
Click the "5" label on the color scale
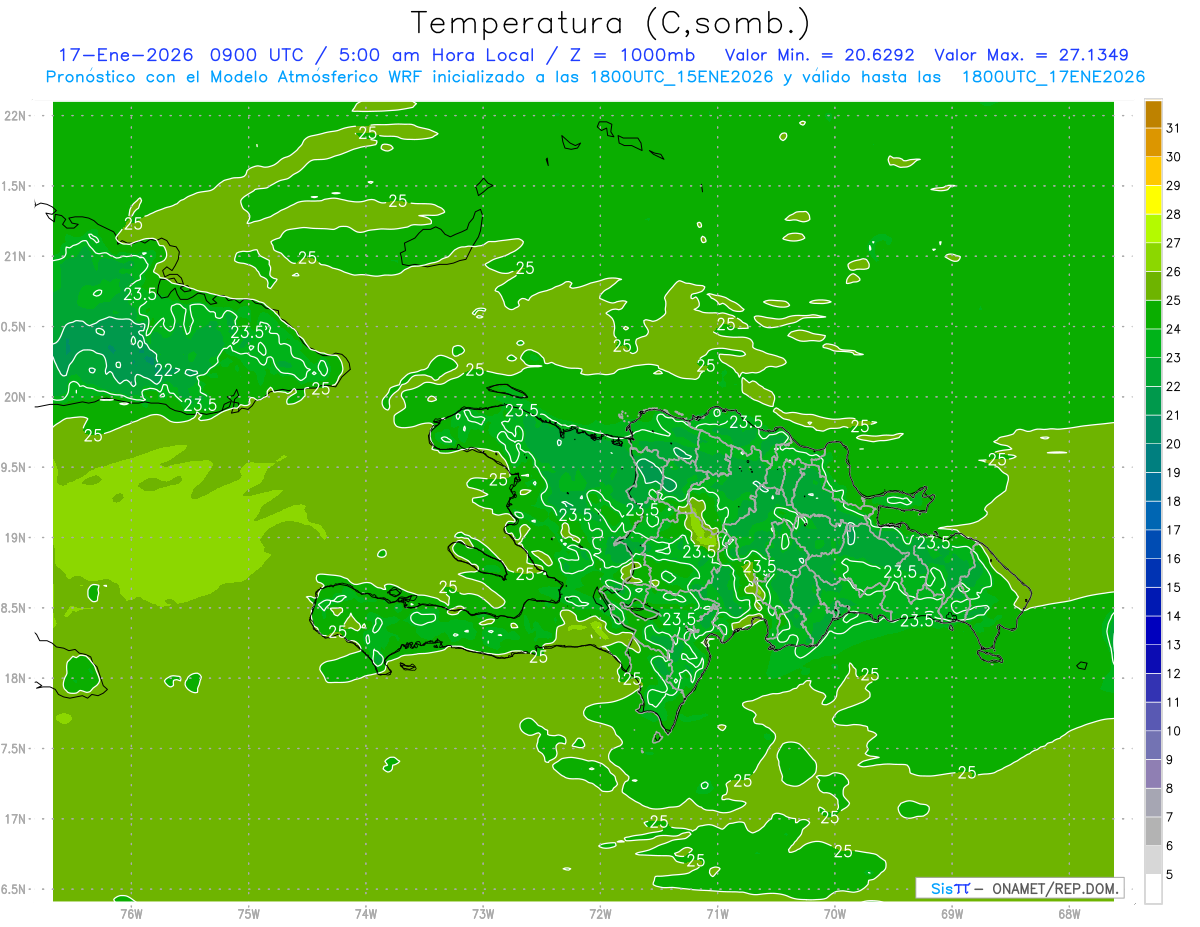tap(1169, 875)
